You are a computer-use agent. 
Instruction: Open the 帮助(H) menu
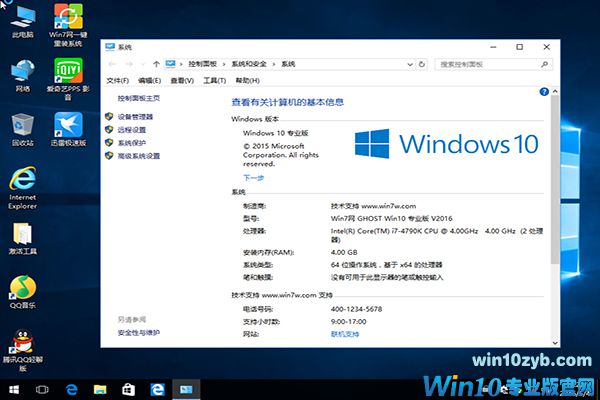[x=247, y=80]
